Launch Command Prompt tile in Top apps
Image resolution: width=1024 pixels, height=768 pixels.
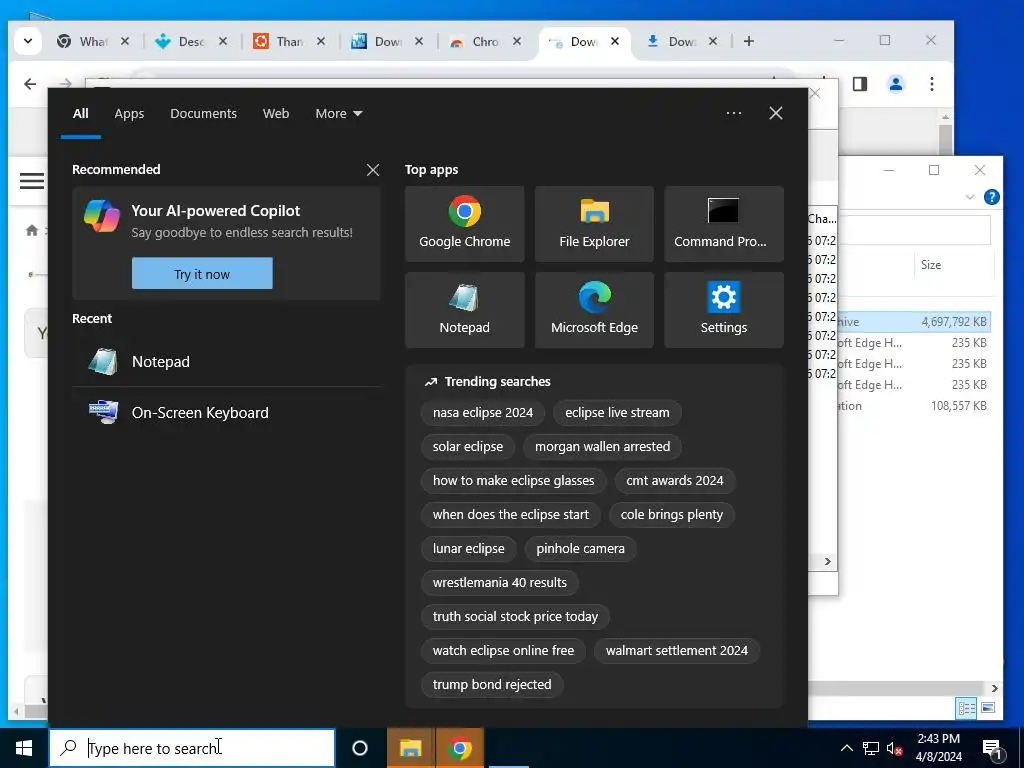[724, 224]
